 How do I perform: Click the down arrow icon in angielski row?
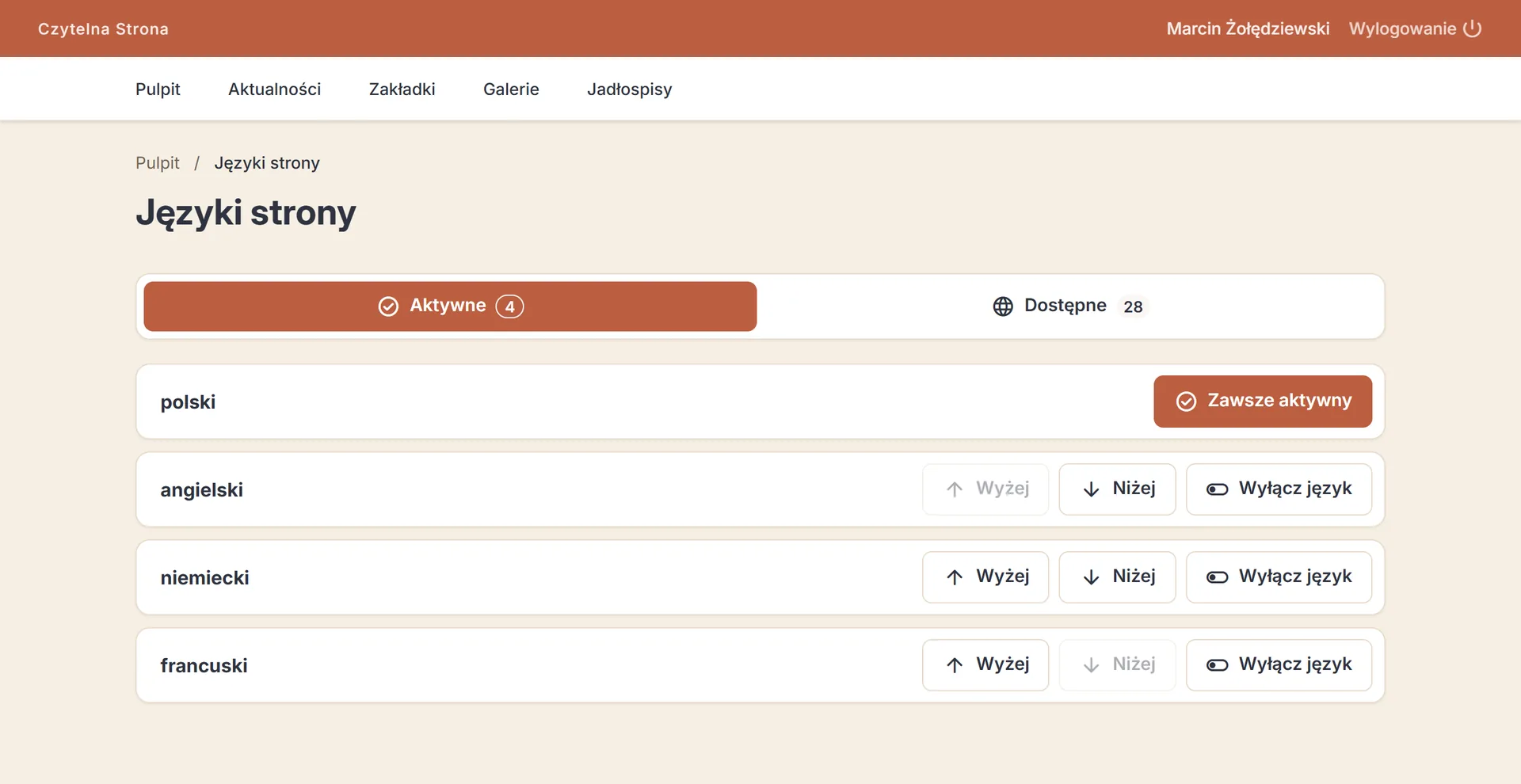[x=1091, y=489]
